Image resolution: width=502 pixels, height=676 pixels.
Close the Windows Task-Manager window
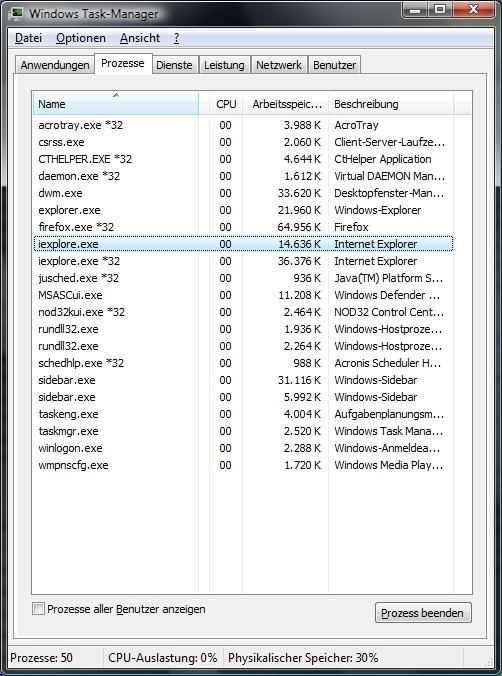click(x=473, y=9)
